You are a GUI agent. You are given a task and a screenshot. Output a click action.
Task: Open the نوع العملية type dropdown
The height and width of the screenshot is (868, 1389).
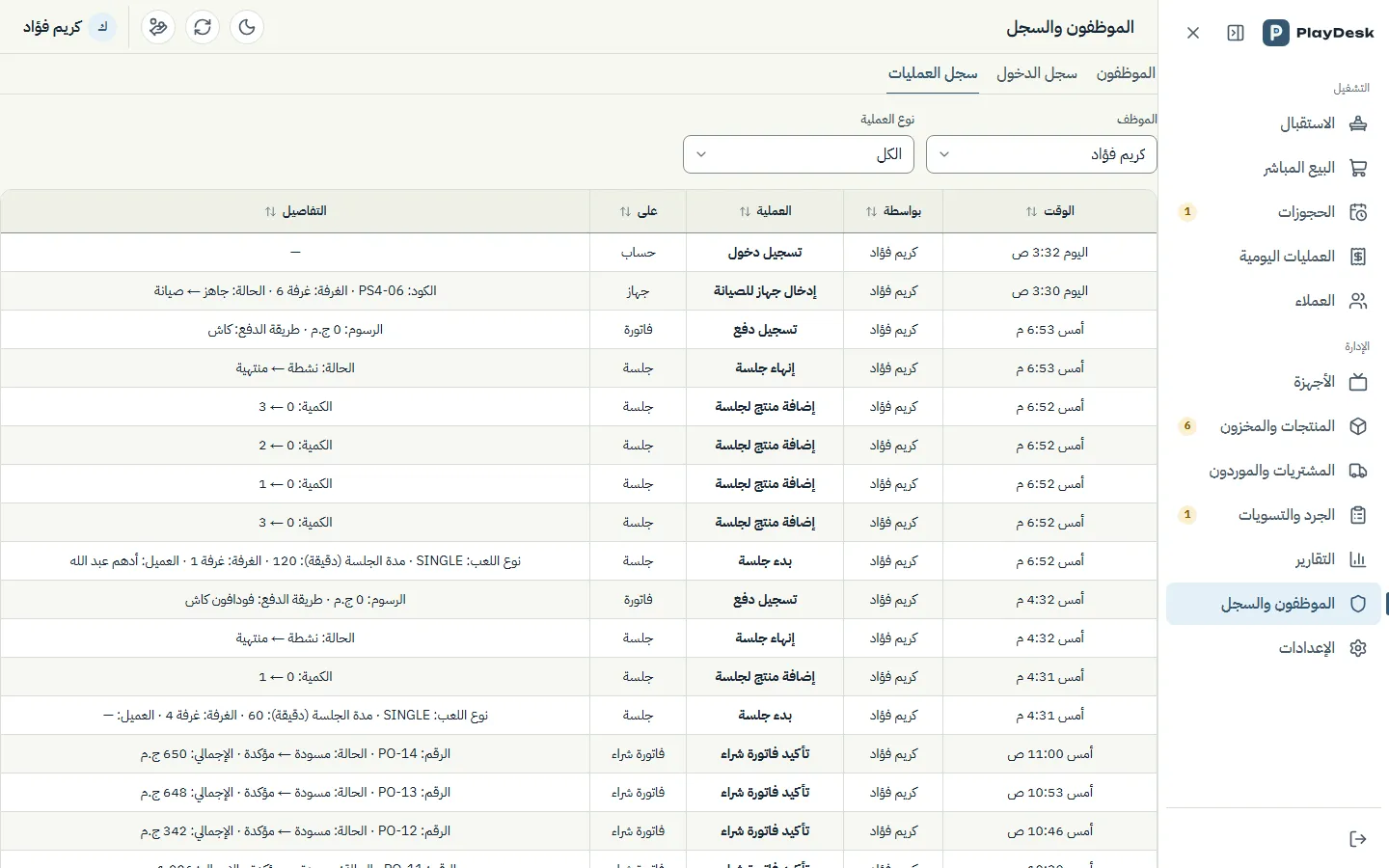click(799, 154)
